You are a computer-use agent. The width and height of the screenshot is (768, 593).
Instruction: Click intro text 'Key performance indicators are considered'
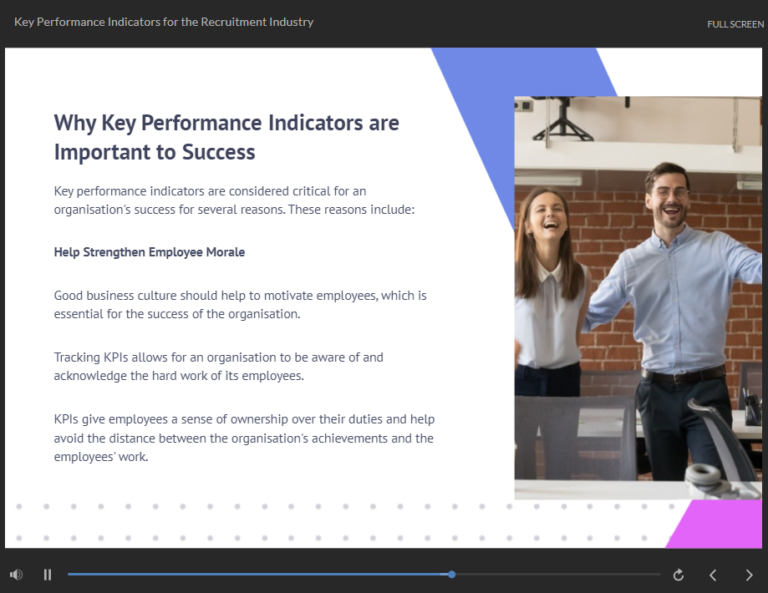pyautogui.click(x=234, y=200)
